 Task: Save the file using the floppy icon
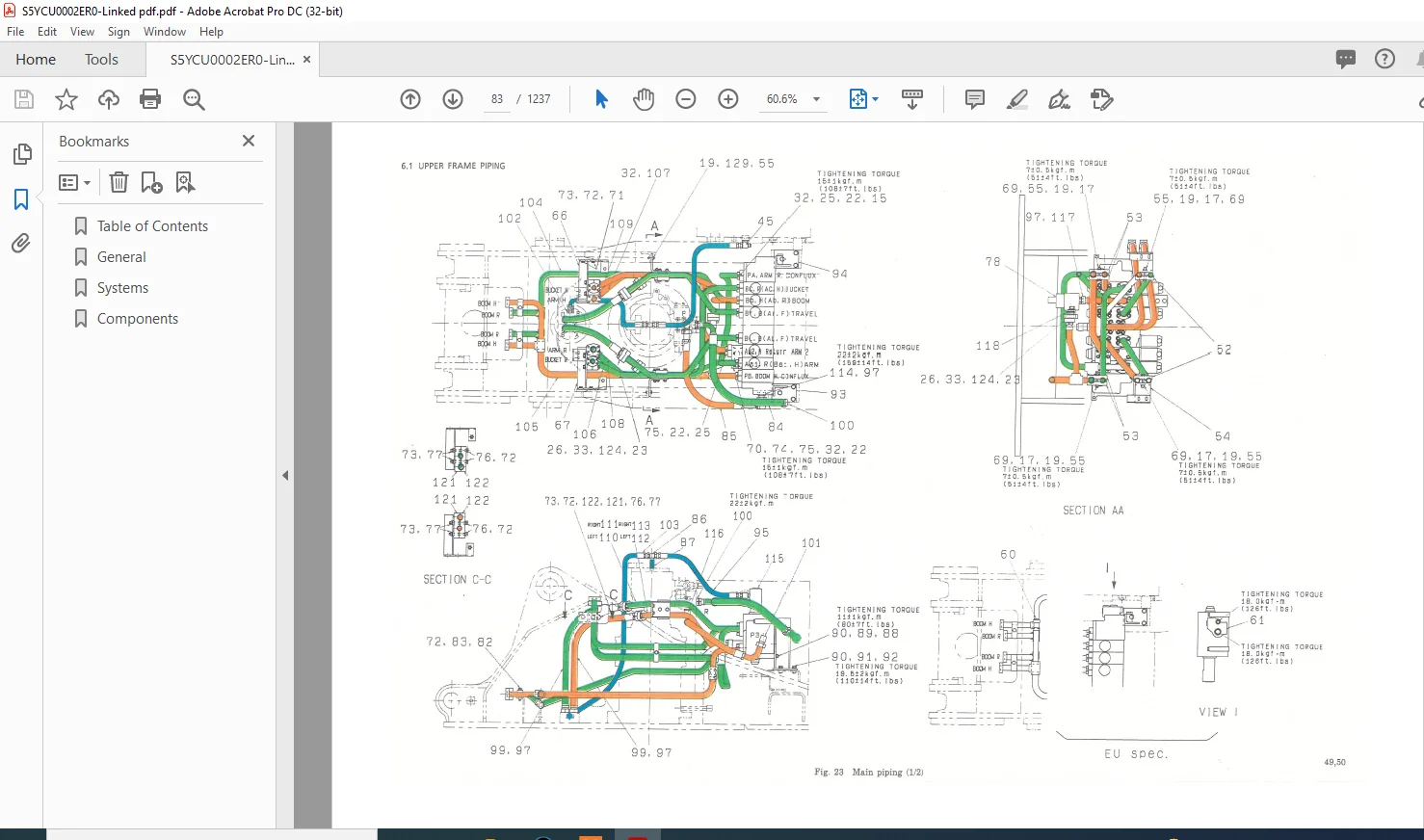(x=24, y=99)
